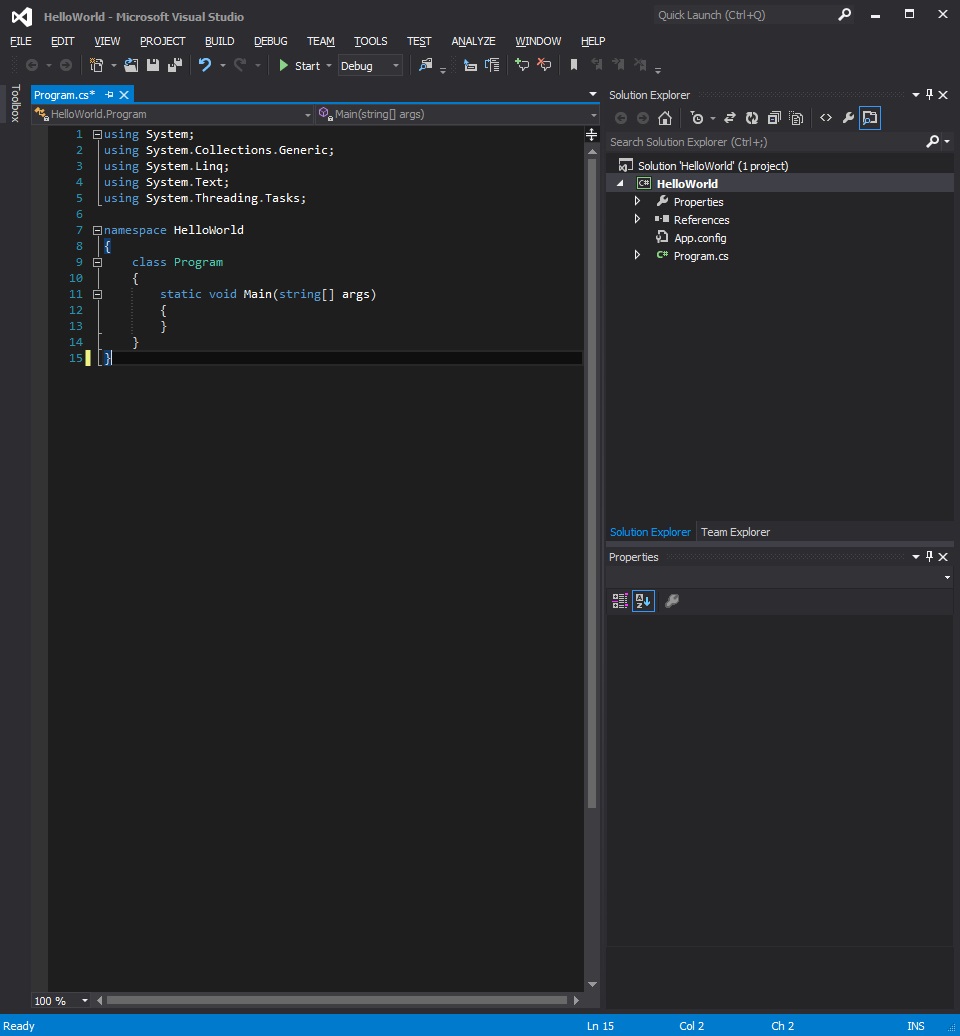Click the Search Solution Explorer input field
Image resolution: width=960 pixels, height=1036 pixels.
(x=765, y=141)
